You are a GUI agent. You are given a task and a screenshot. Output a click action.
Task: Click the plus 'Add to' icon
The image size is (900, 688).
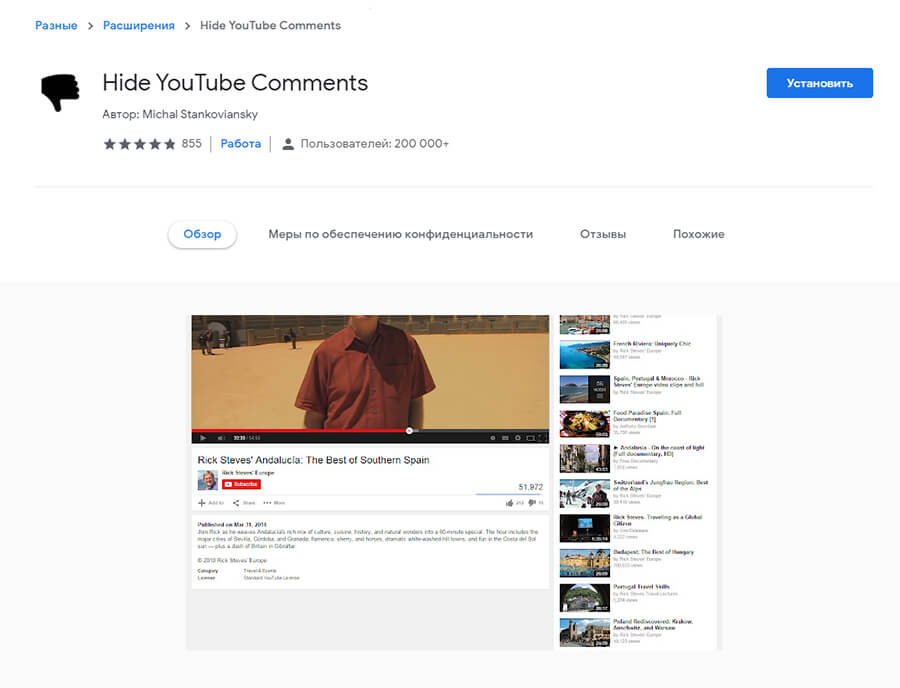click(x=201, y=503)
